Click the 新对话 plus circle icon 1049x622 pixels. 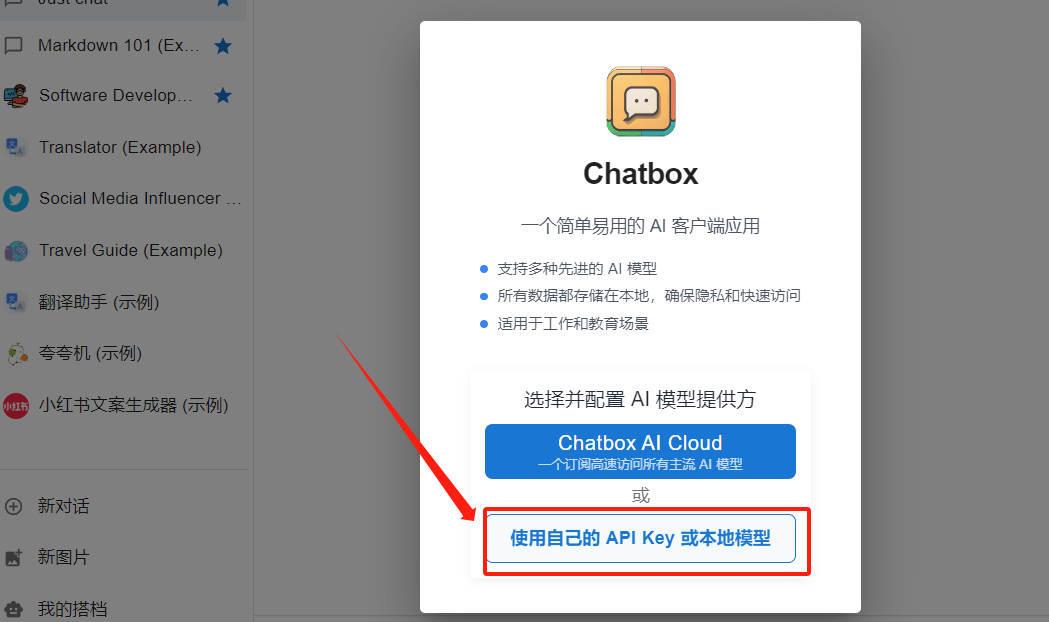tap(13, 506)
